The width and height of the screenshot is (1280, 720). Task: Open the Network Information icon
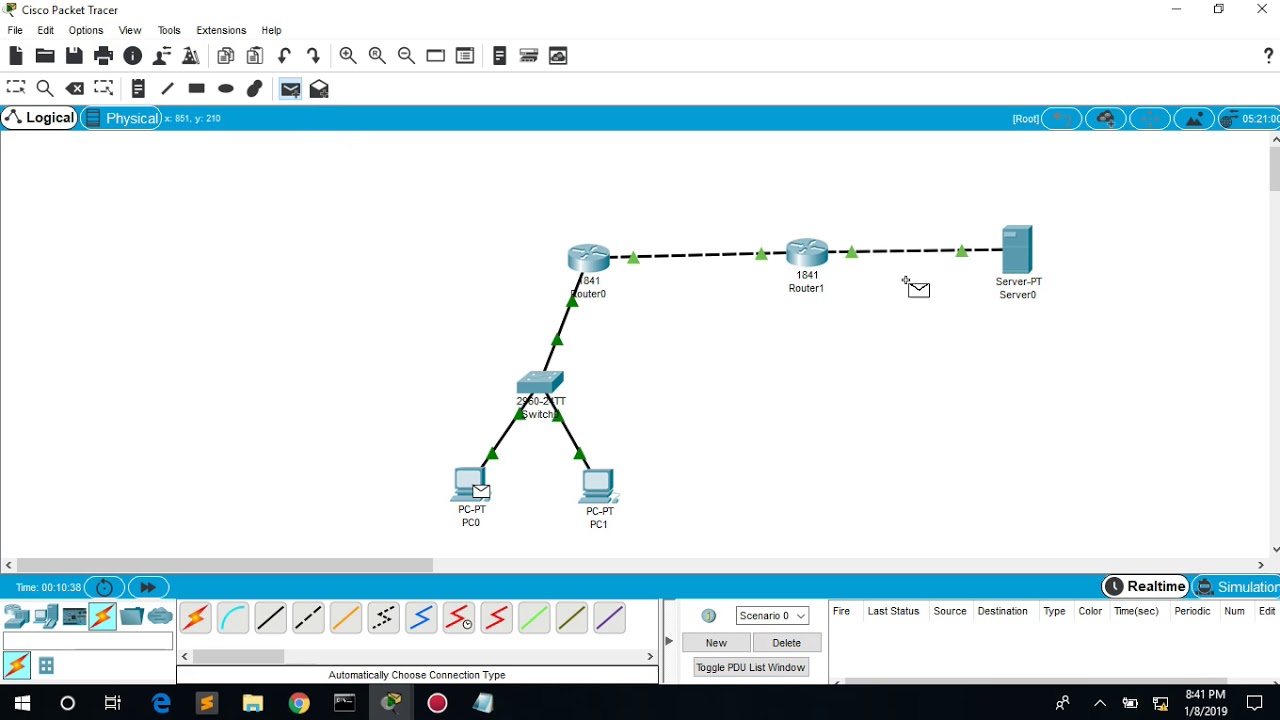[133, 56]
